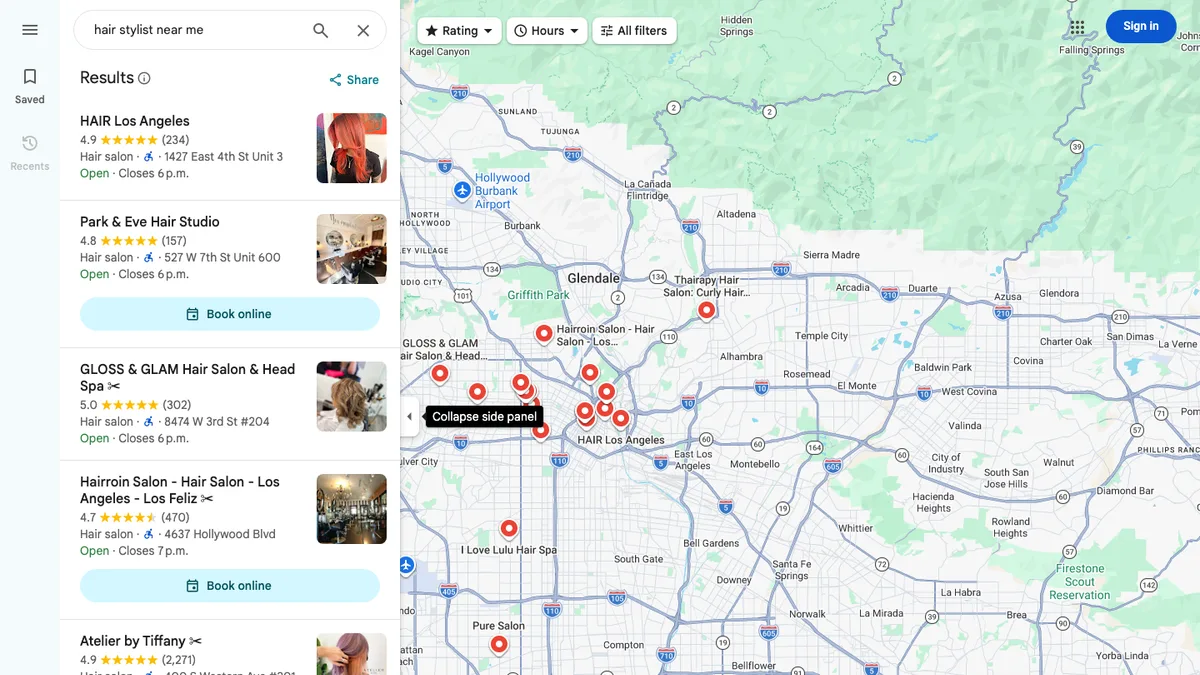Click the Firestone Scout Reservation label
The image size is (1200, 675).
click(x=1080, y=582)
